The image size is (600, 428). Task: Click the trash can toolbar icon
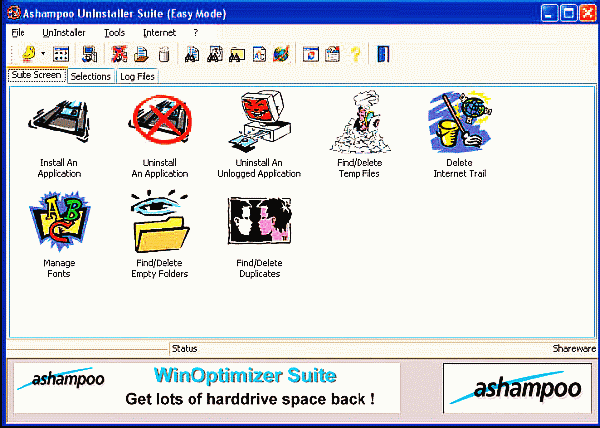tap(163, 54)
